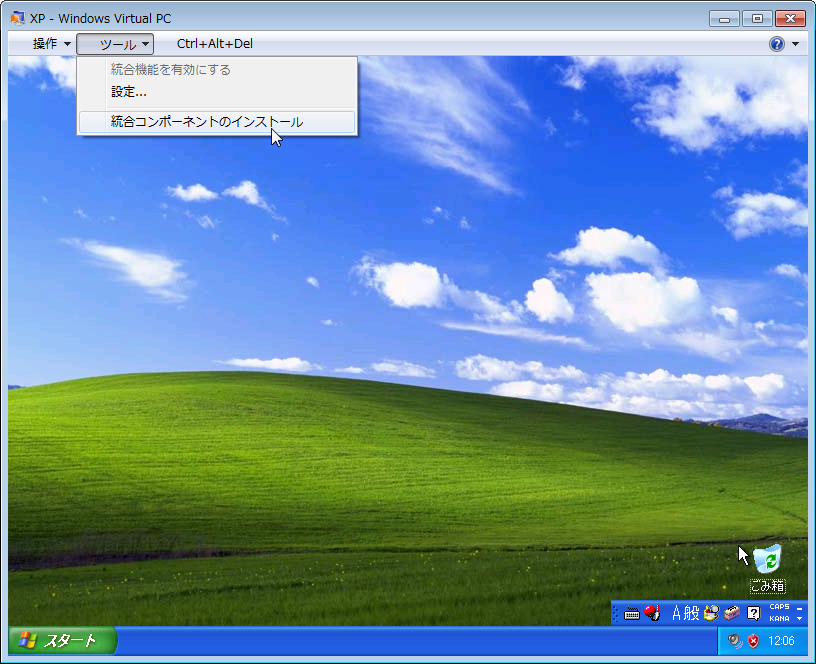Image resolution: width=816 pixels, height=664 pixels.
Task: Choose 統合コンポーネントのインストール menu item
Action: tap(217, 122)
